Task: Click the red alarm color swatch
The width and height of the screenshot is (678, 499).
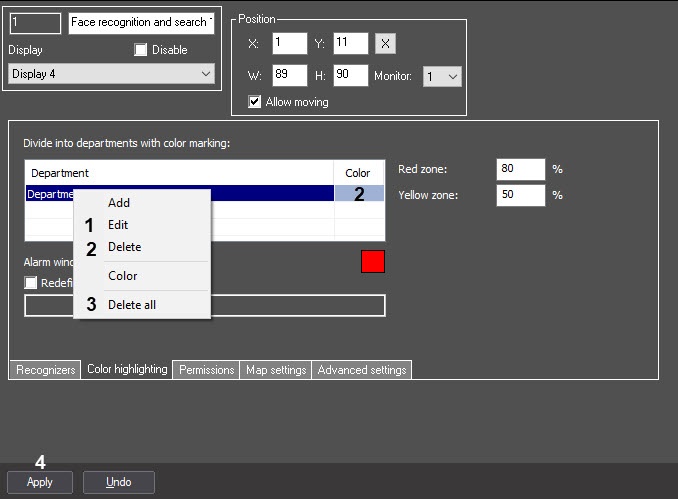Action: point(373,262)
